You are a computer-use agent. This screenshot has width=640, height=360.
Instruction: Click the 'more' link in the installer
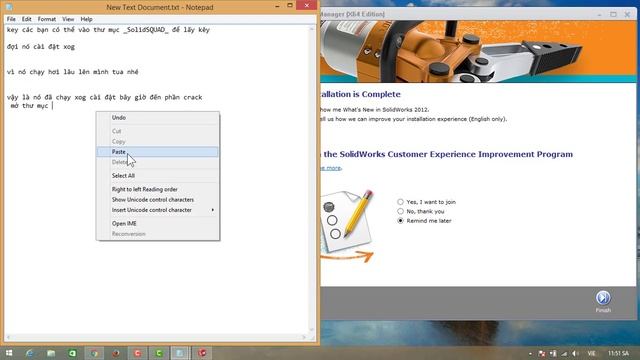tap(331, 168)
